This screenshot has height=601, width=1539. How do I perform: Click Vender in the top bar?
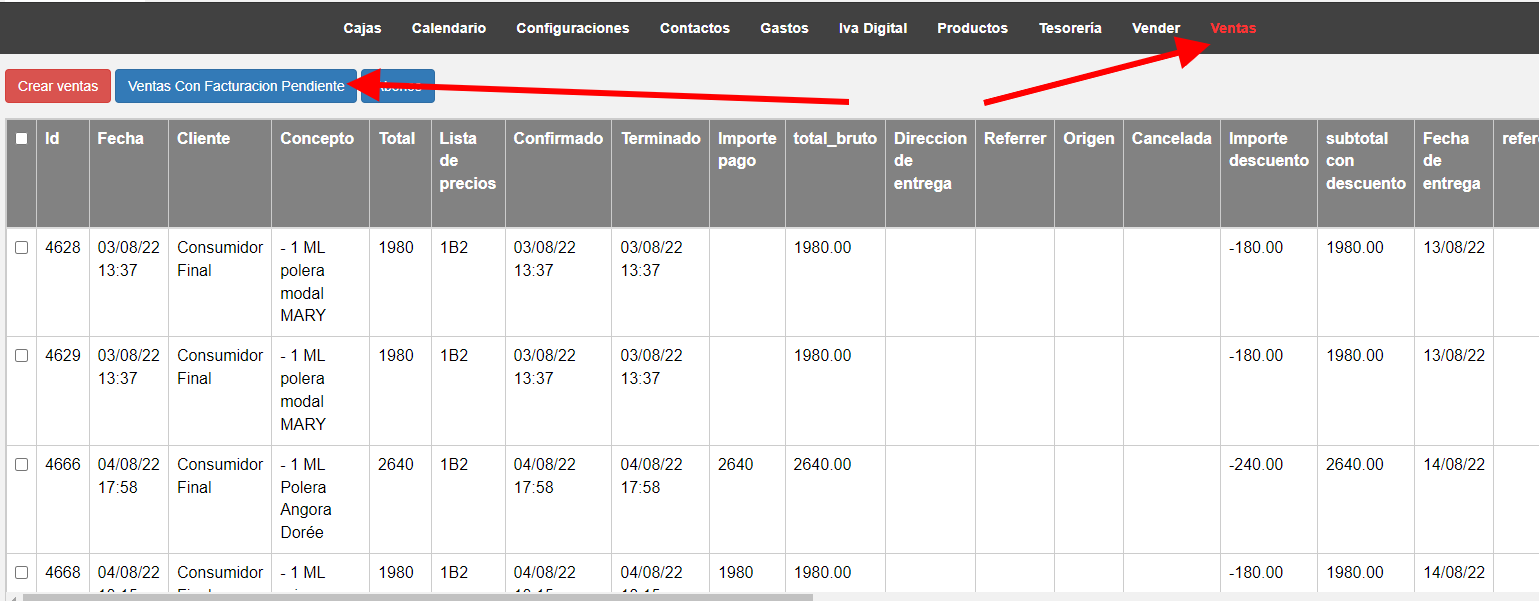1156,28
